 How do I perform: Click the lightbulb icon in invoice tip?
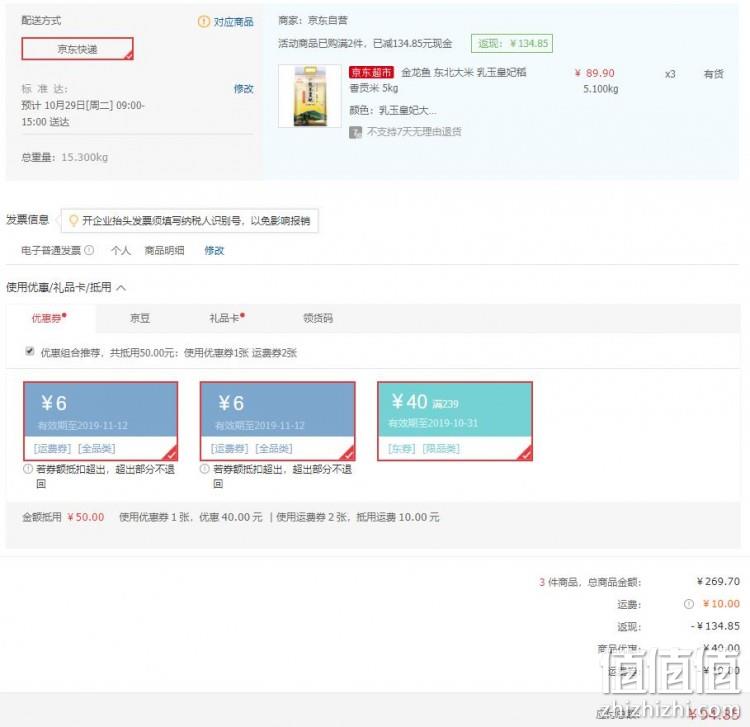(74, 220)
